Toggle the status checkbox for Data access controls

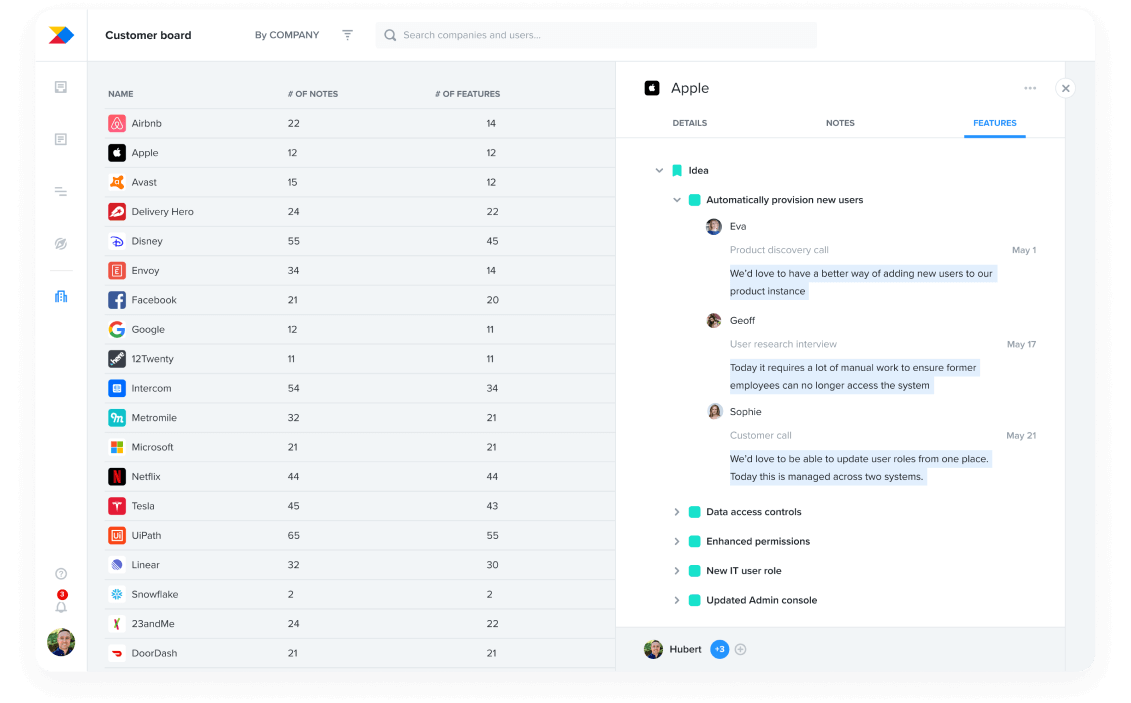(x=695, y=511)
